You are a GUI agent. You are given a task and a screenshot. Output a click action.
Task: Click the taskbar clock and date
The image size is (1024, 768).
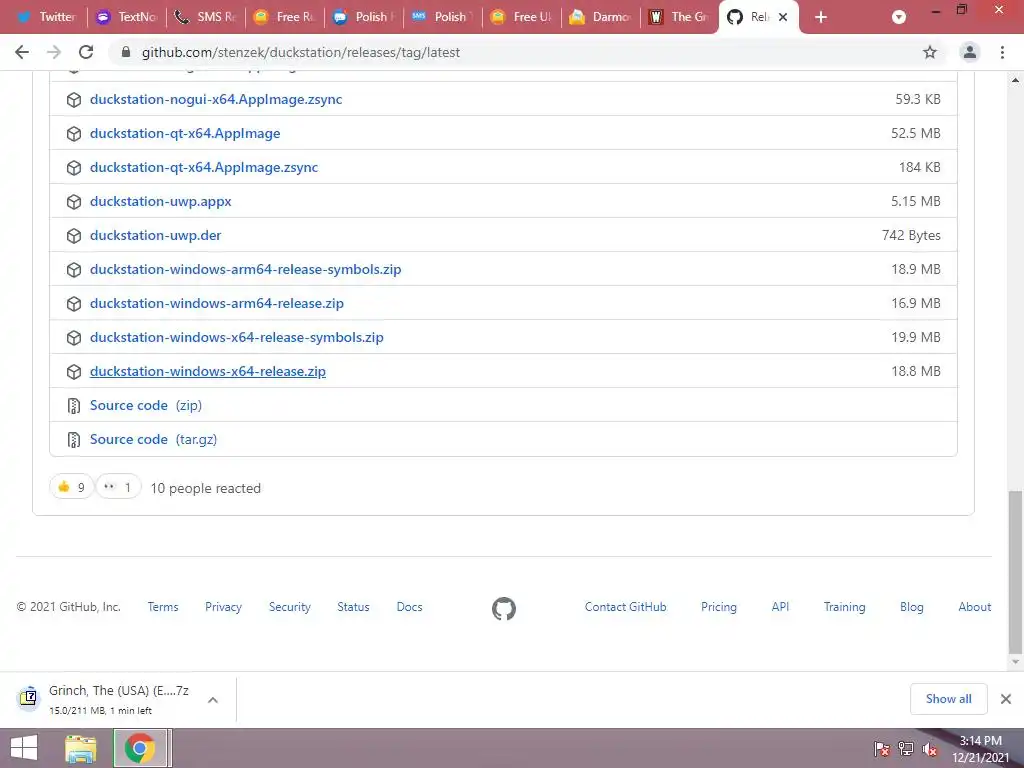pyautogui.click(x=980, y=749)
